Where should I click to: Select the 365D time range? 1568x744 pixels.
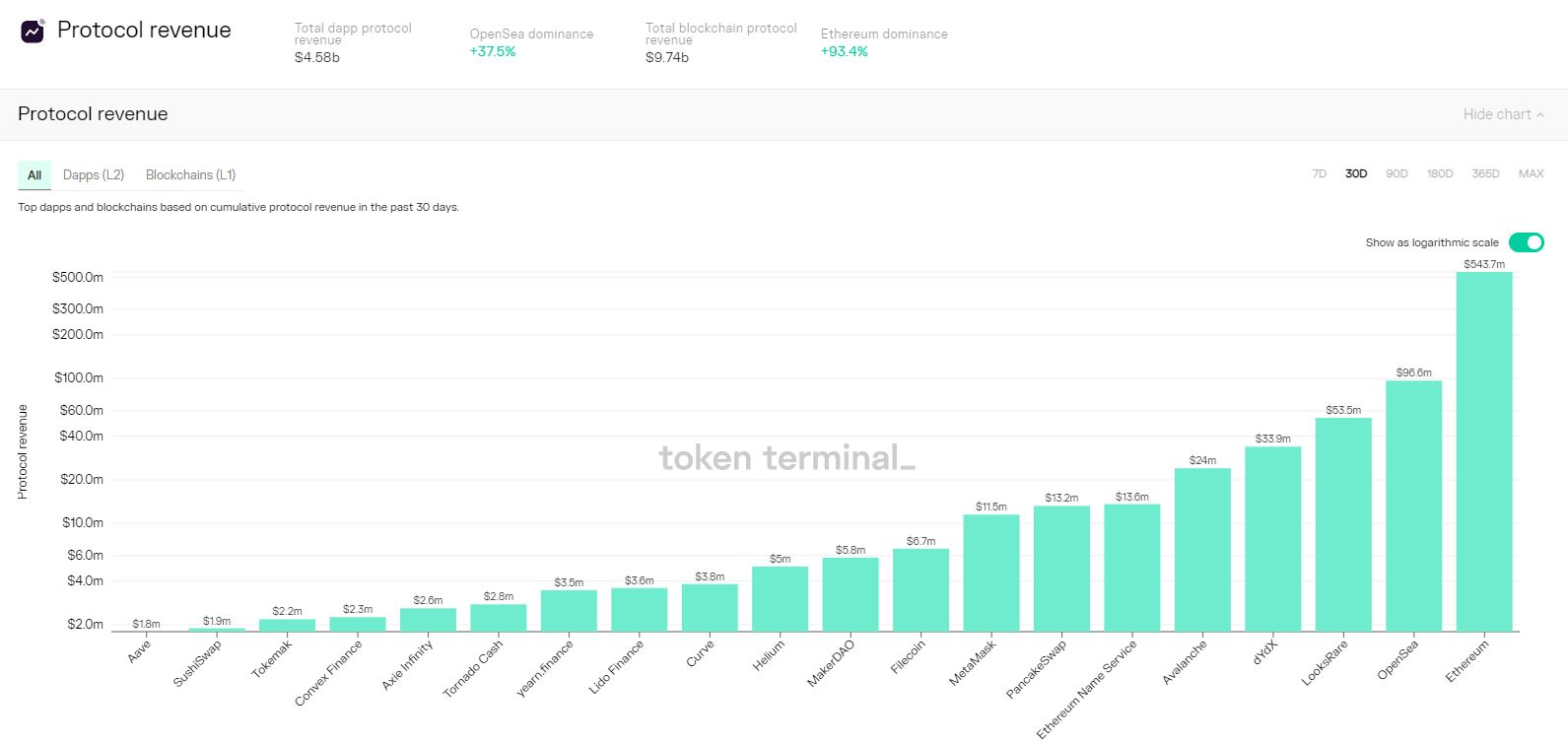1485,173
